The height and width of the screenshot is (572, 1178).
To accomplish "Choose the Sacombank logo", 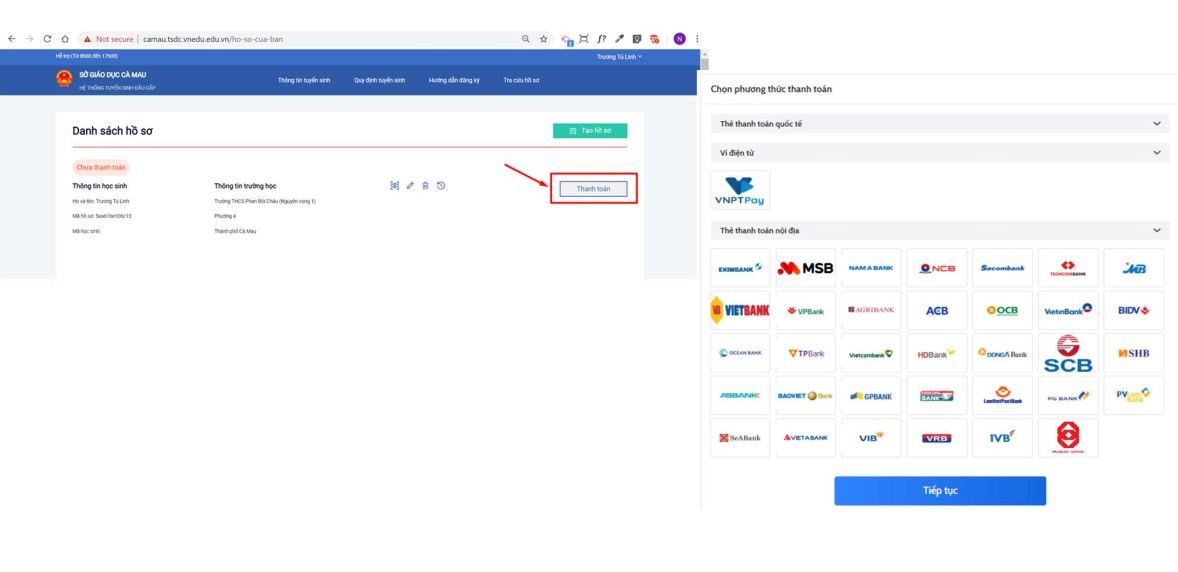I will point(1002,268).
